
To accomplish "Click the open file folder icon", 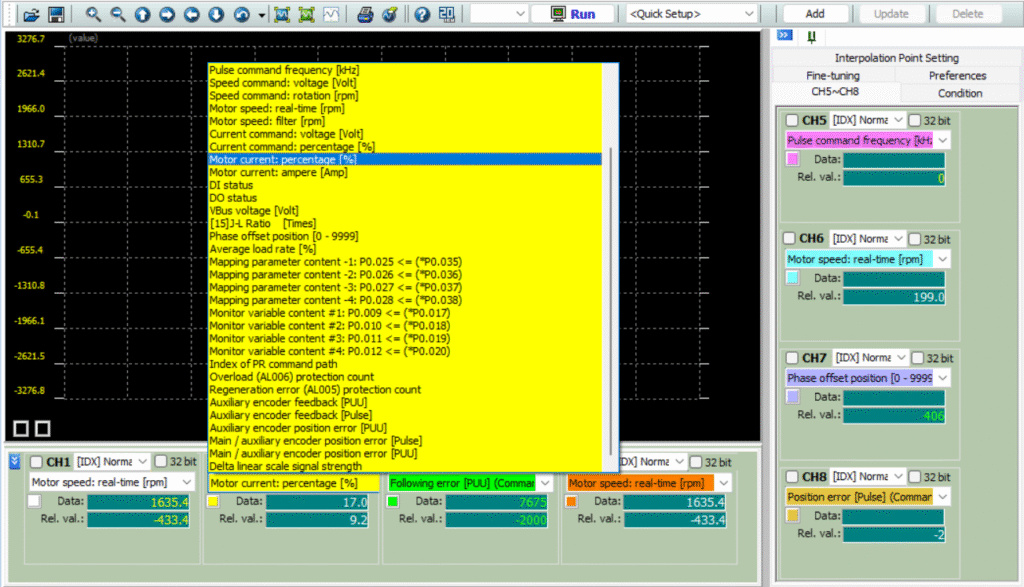I will click(31, 15).
